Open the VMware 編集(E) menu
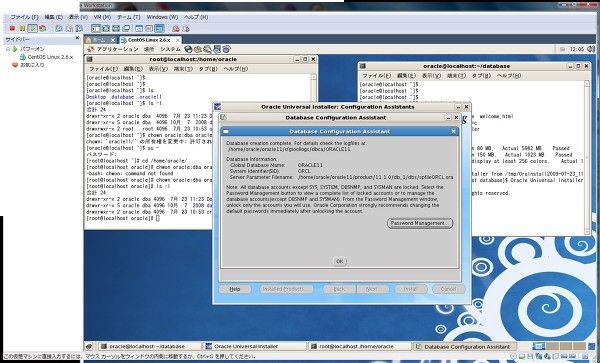600x363 pixels. pos(54,17)
